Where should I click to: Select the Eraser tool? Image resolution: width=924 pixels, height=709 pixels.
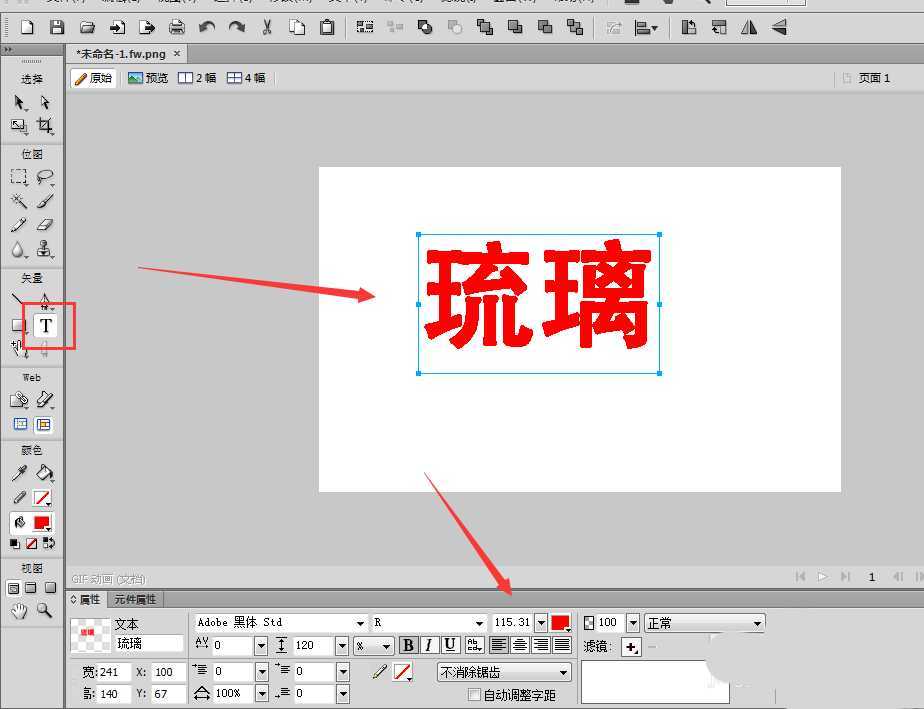click(x=44, y=225)
